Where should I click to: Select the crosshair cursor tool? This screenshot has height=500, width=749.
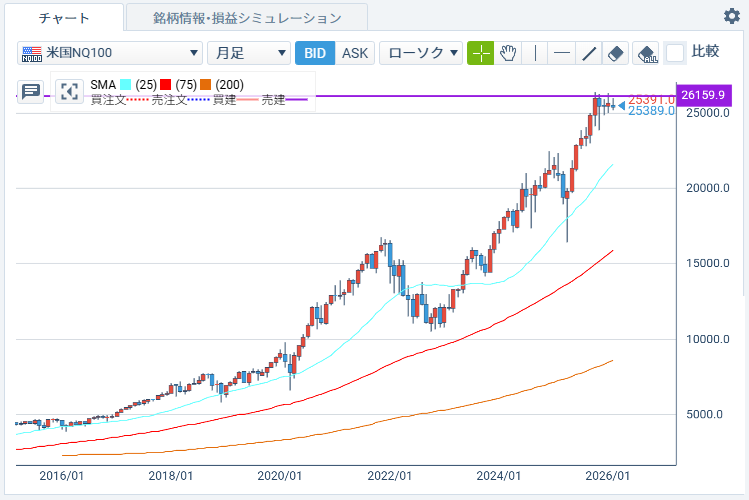481,53
